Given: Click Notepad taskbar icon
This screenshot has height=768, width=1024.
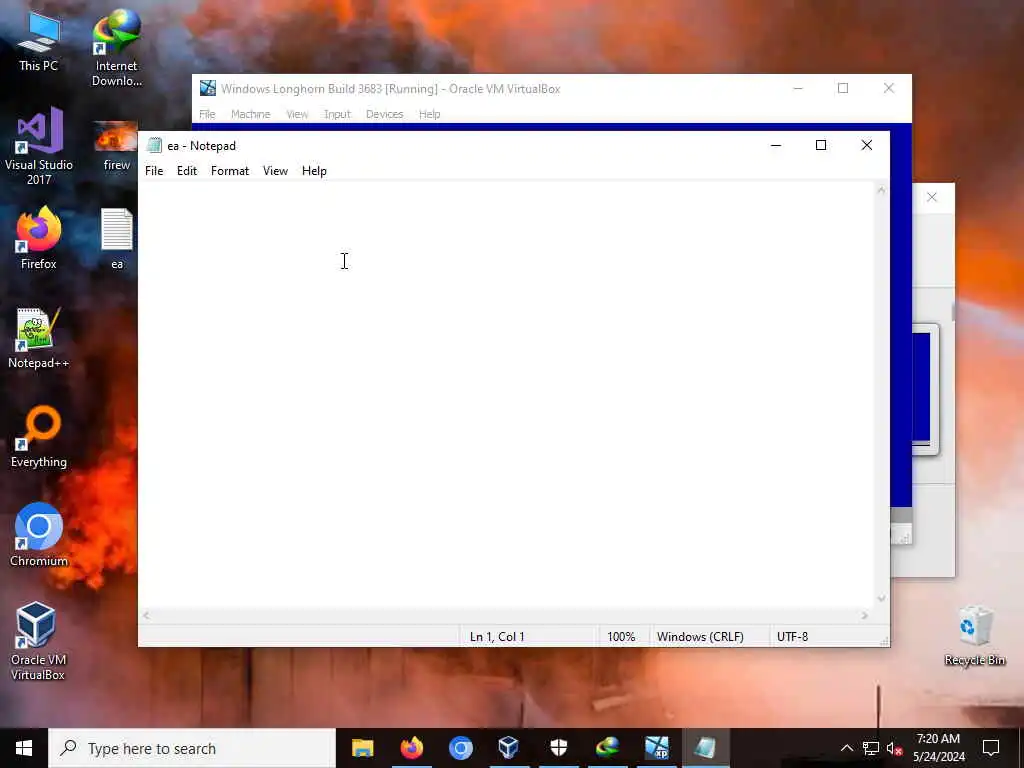Looking at the screenshot, I should [x=705, y=748].
